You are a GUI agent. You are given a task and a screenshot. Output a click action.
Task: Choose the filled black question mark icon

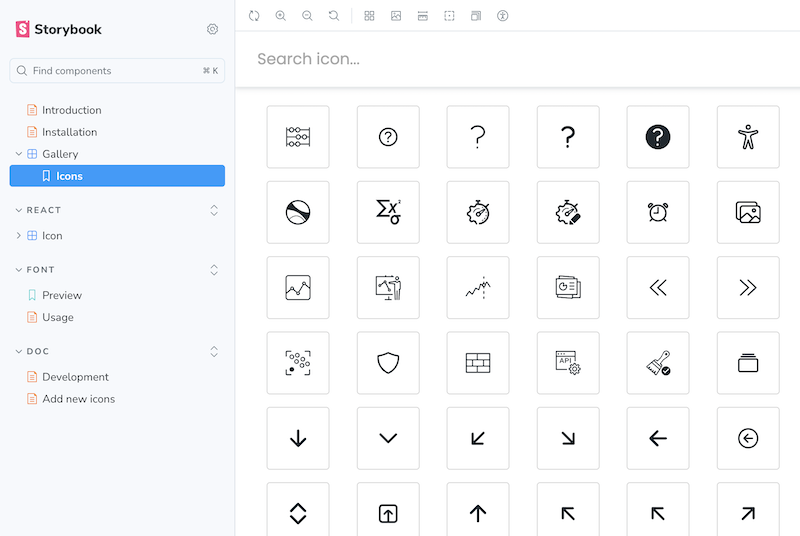[x=658, y=137]
